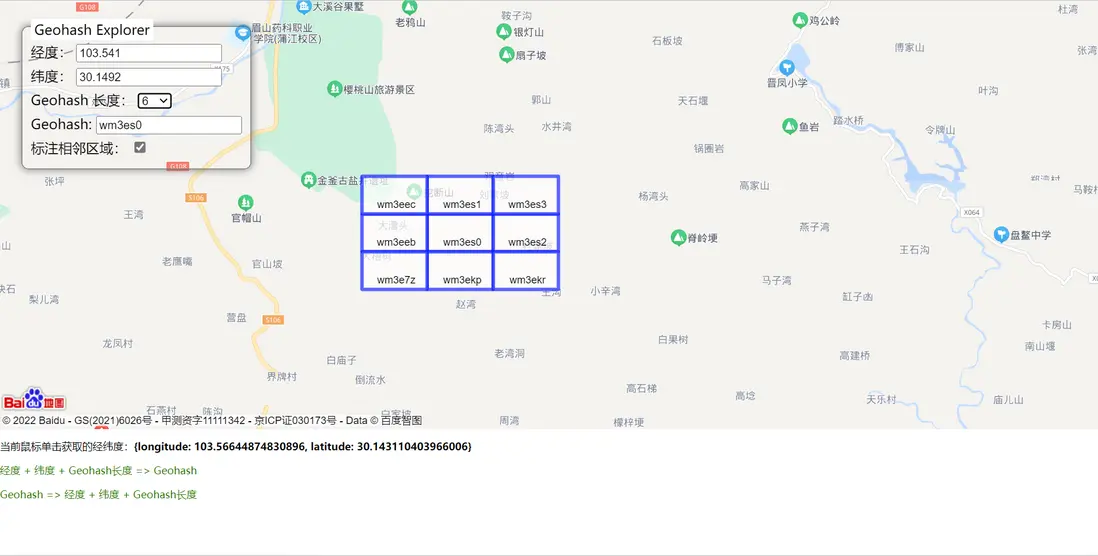This screenshot has width=1098, height=556.
Task: Click the 脊岭埂 mountain marker icon
Action: point(678,237)
